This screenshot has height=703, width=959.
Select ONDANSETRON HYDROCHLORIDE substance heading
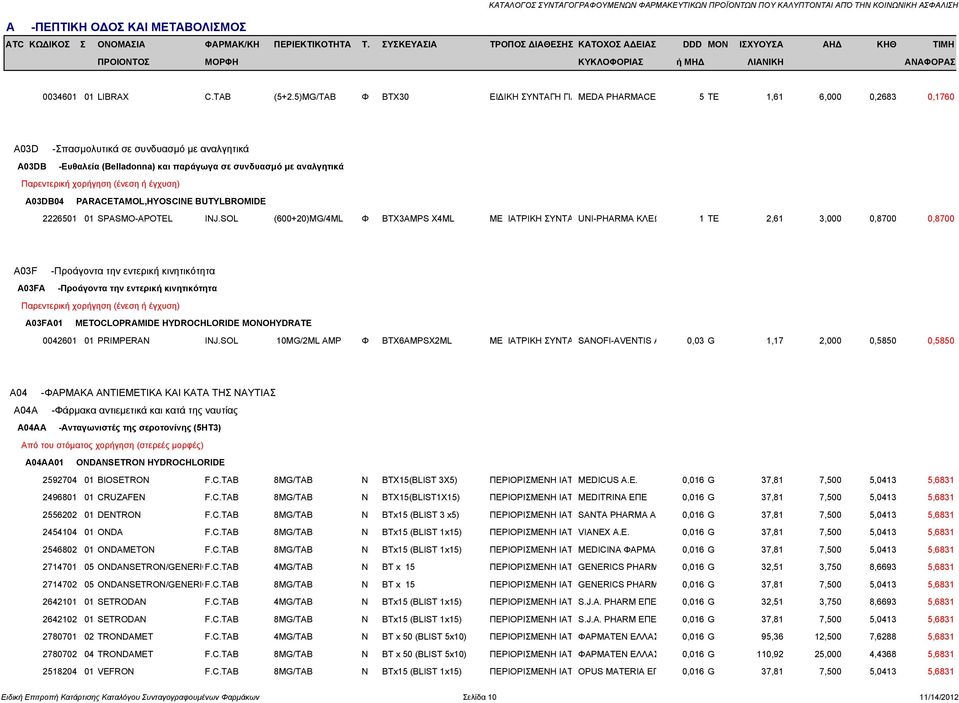[150, 463]
